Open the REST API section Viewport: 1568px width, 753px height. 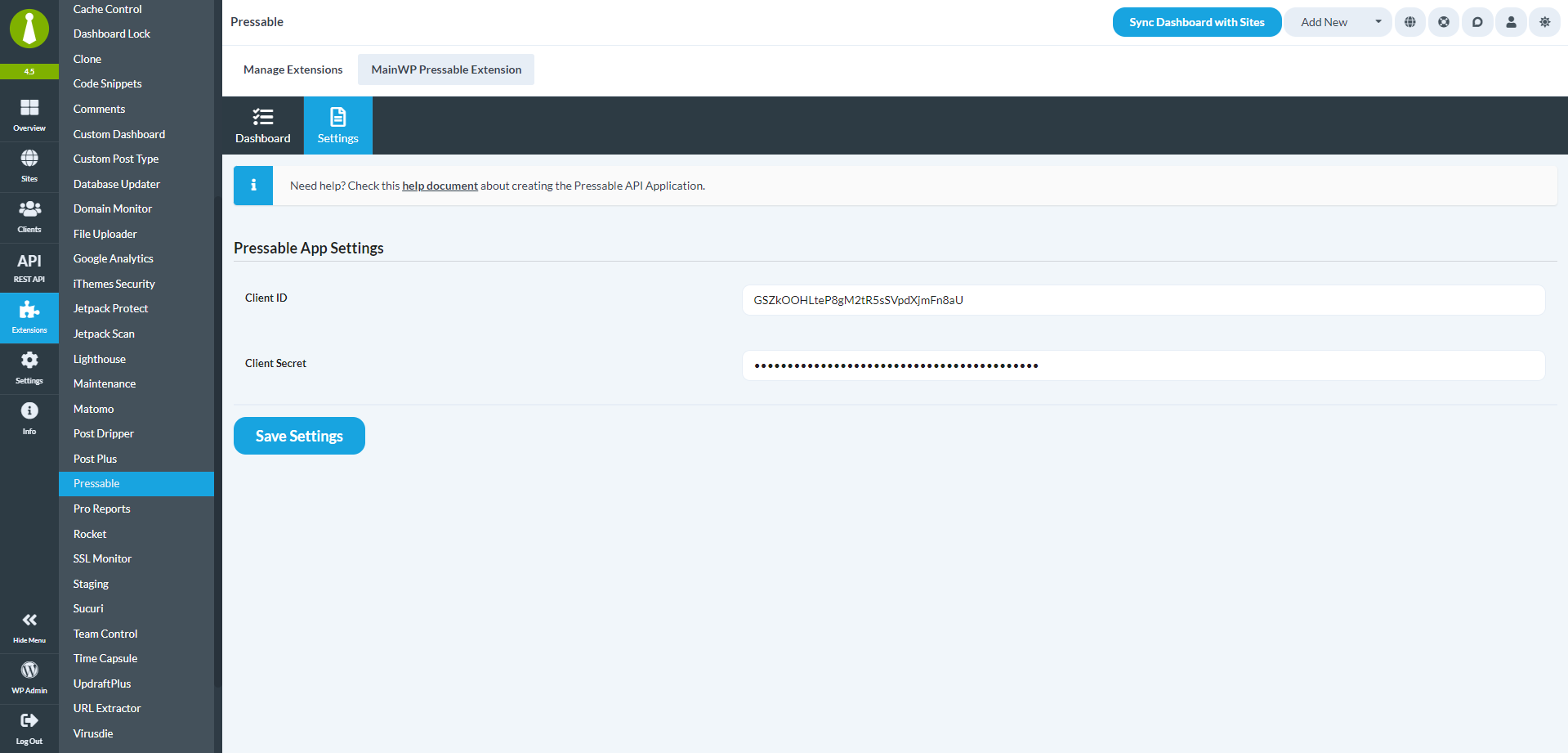[29, 267]
